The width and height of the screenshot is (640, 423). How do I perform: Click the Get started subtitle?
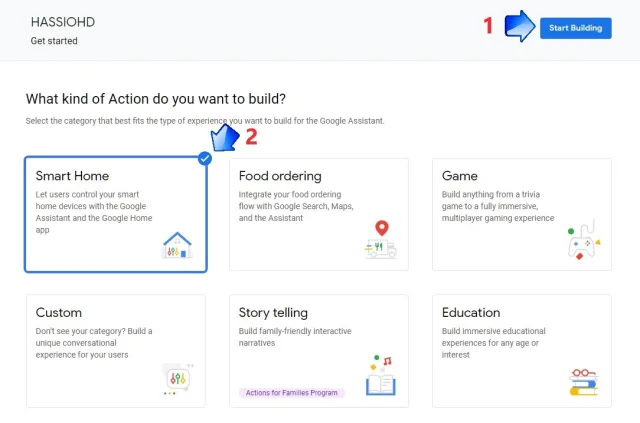[x=54, y=41]
